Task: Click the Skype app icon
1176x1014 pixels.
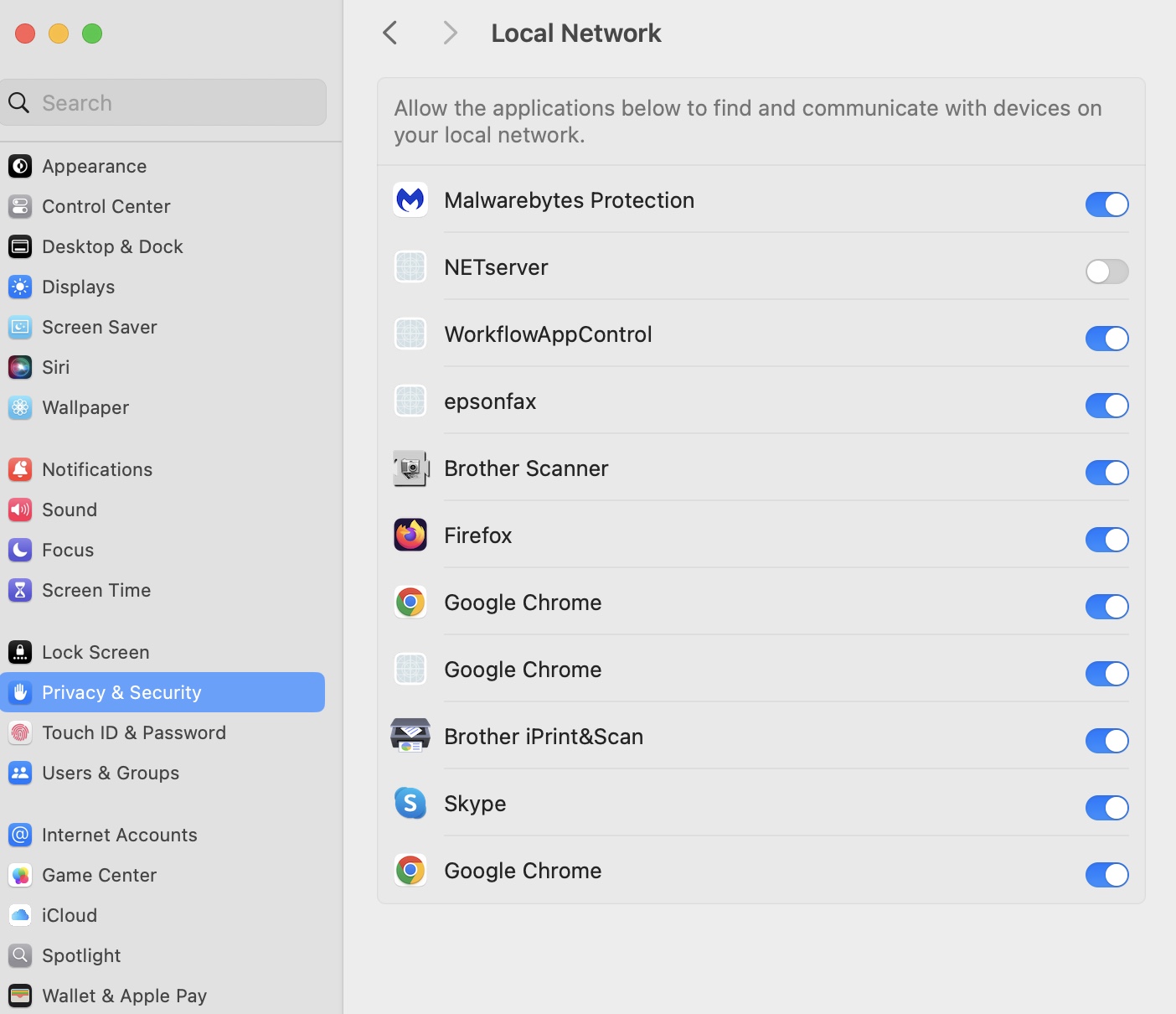Action: pyautogui.click(x=410, y=803)
